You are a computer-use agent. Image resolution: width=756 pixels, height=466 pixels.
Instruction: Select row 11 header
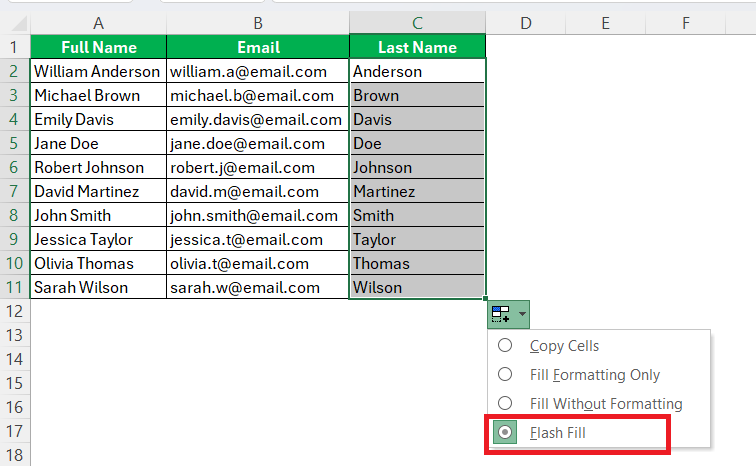click(x=14, y=287)
